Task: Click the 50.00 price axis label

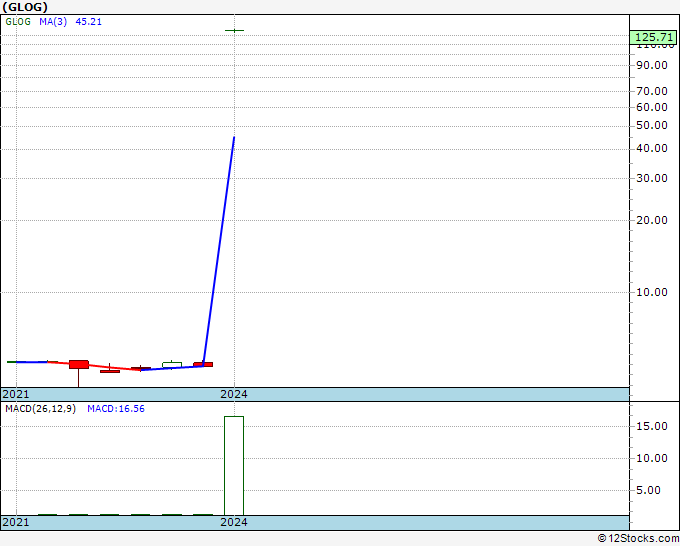Action: click(652, 125)
